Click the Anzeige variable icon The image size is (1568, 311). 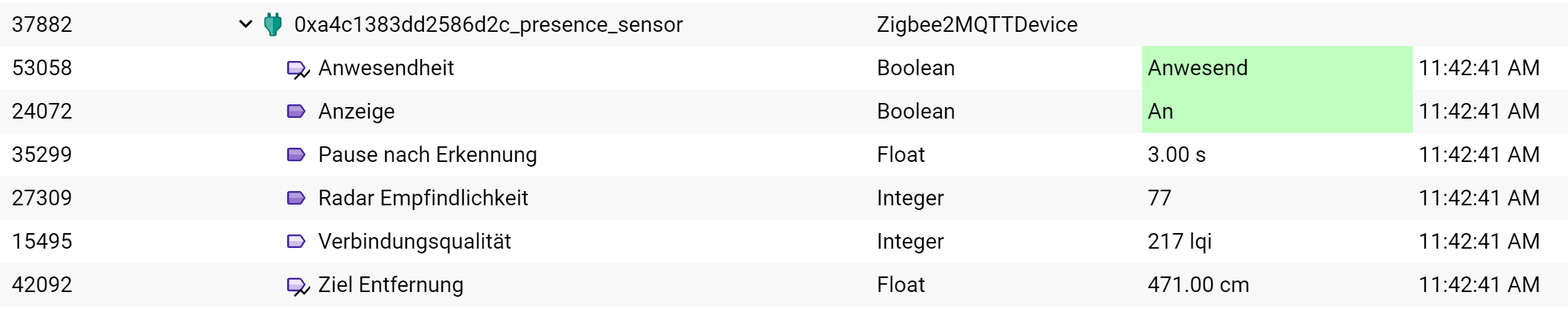pyautogui.click(x=297, y=111)
